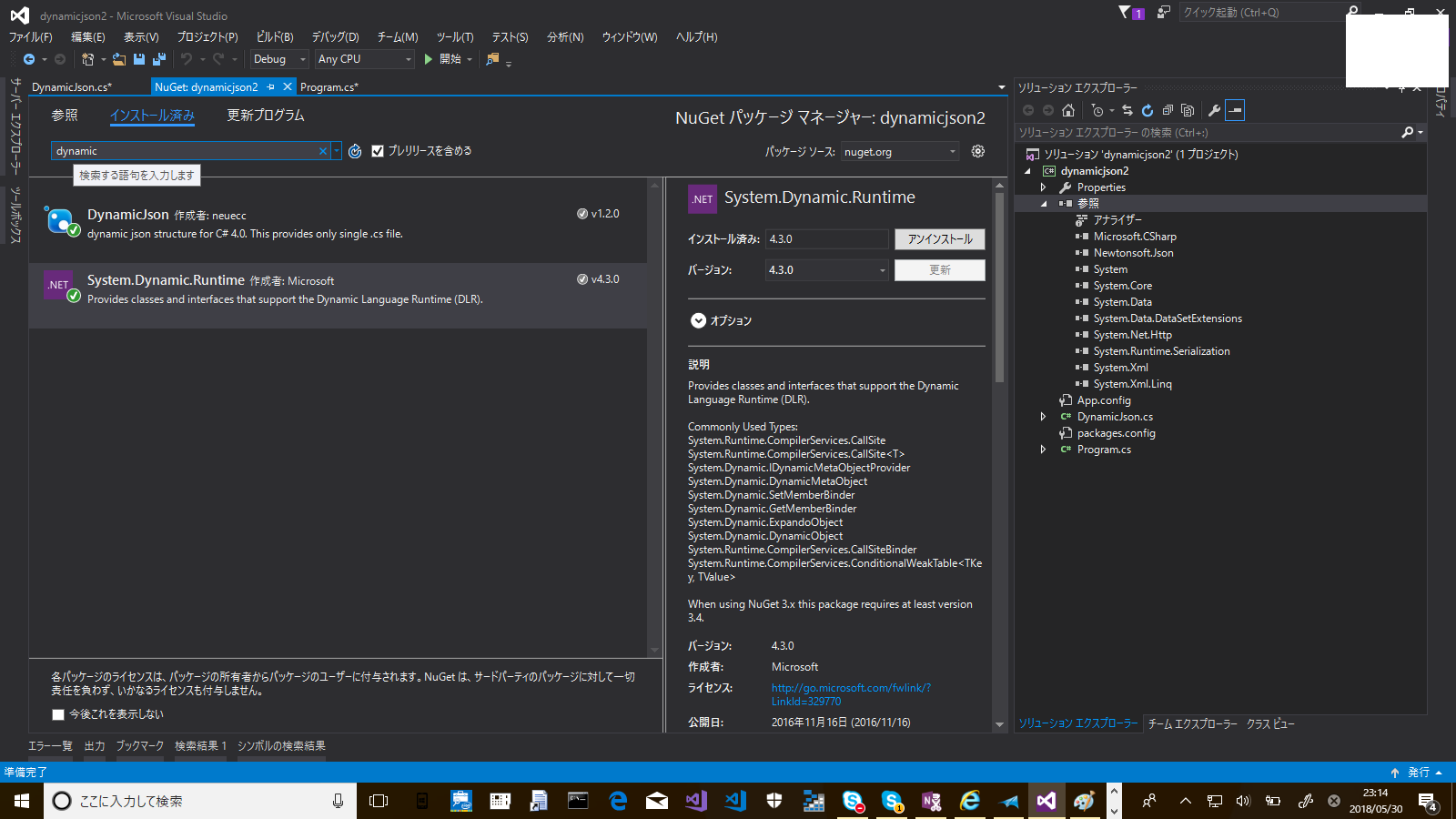Click the NuGet package search field
This screenshot has width=1456, height=819.
pos(186,151)
